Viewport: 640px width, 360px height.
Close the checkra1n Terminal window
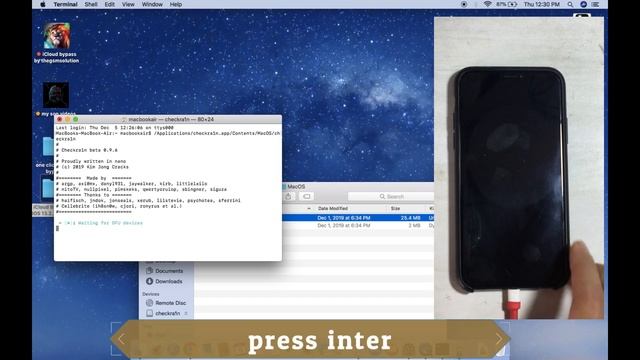[60, 119]
